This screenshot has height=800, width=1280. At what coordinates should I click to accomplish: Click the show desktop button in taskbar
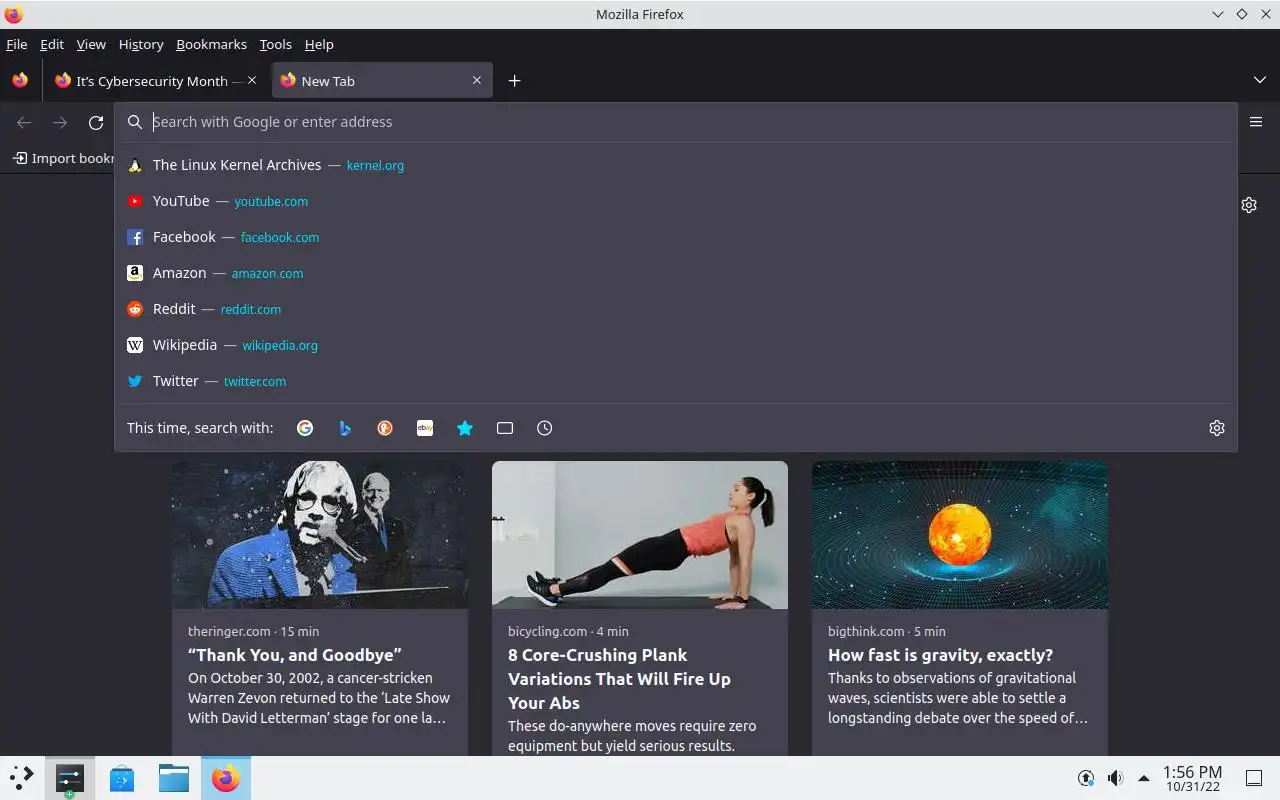pyautogui.click(x=1253, y=778)
